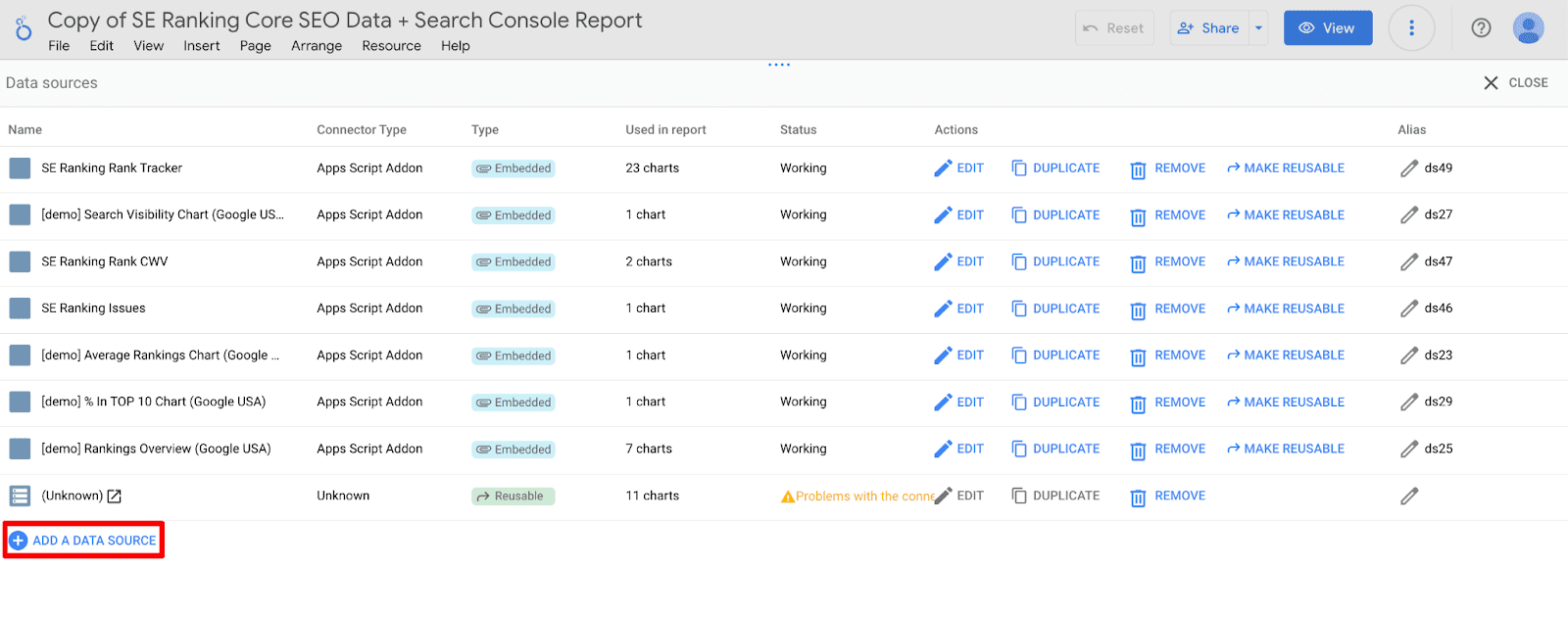Click the 'Used in report' column header
Image resolution: width=1568 pixels, height=617 pixels.
coord(666,130)
